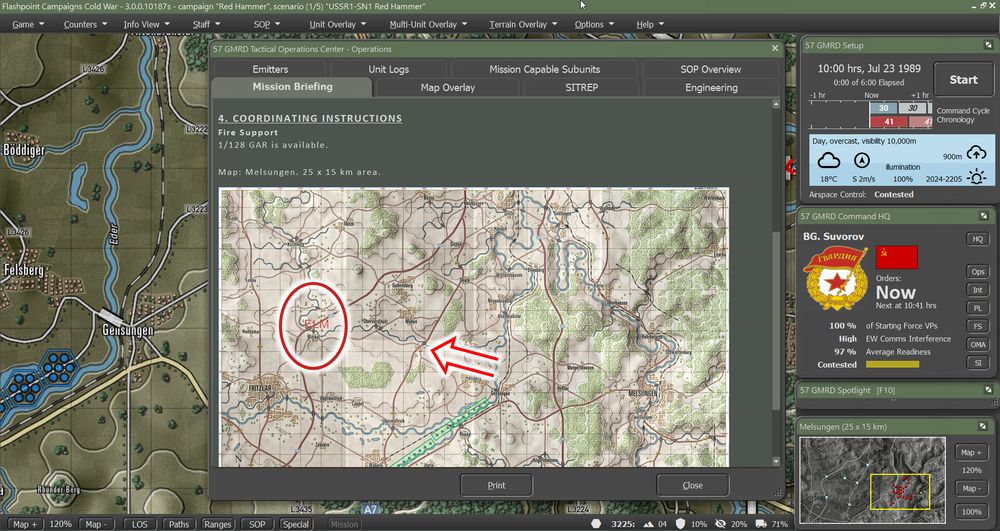The height and width of the screenshot is (531, 1000).
Task: Toggle the Special button
Action: [296, 524]
